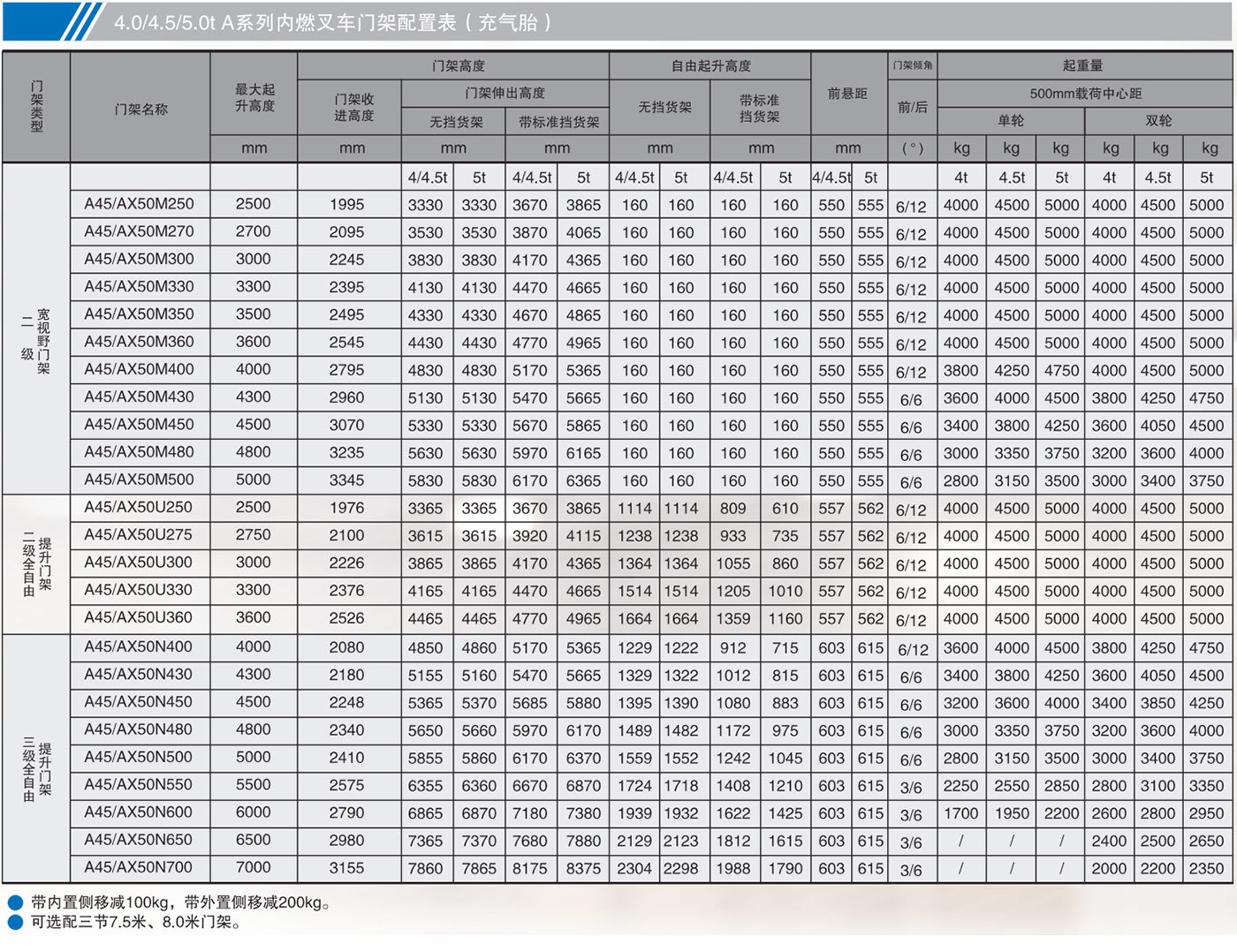The width and height of the screenshot is (1237, 952).
Task: Select model cell 'A45/AX50N600'
Action: [140, 812]
